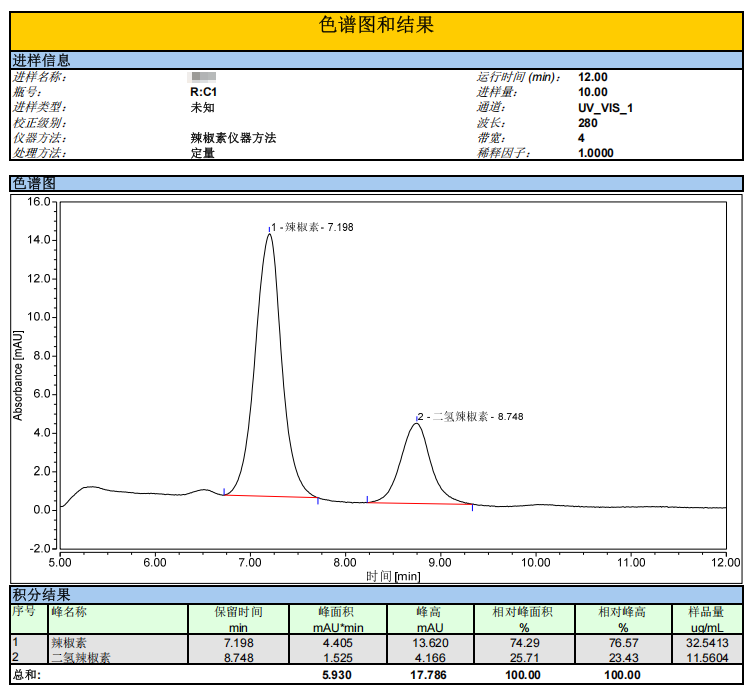The height and width of the screenshot is (696, 752).
Task: Click the 稀释因子 value 1.0000
Action: tap(596, 153)
